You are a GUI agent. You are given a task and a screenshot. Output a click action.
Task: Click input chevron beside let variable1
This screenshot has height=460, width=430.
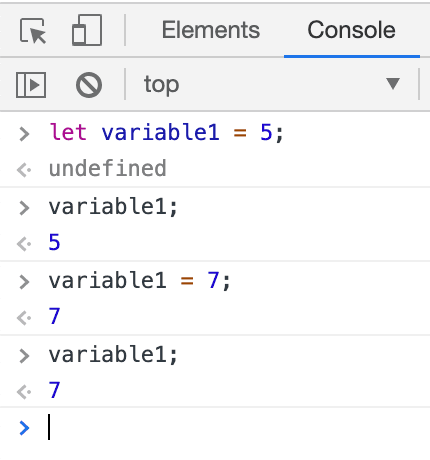(x=24, y=134)
